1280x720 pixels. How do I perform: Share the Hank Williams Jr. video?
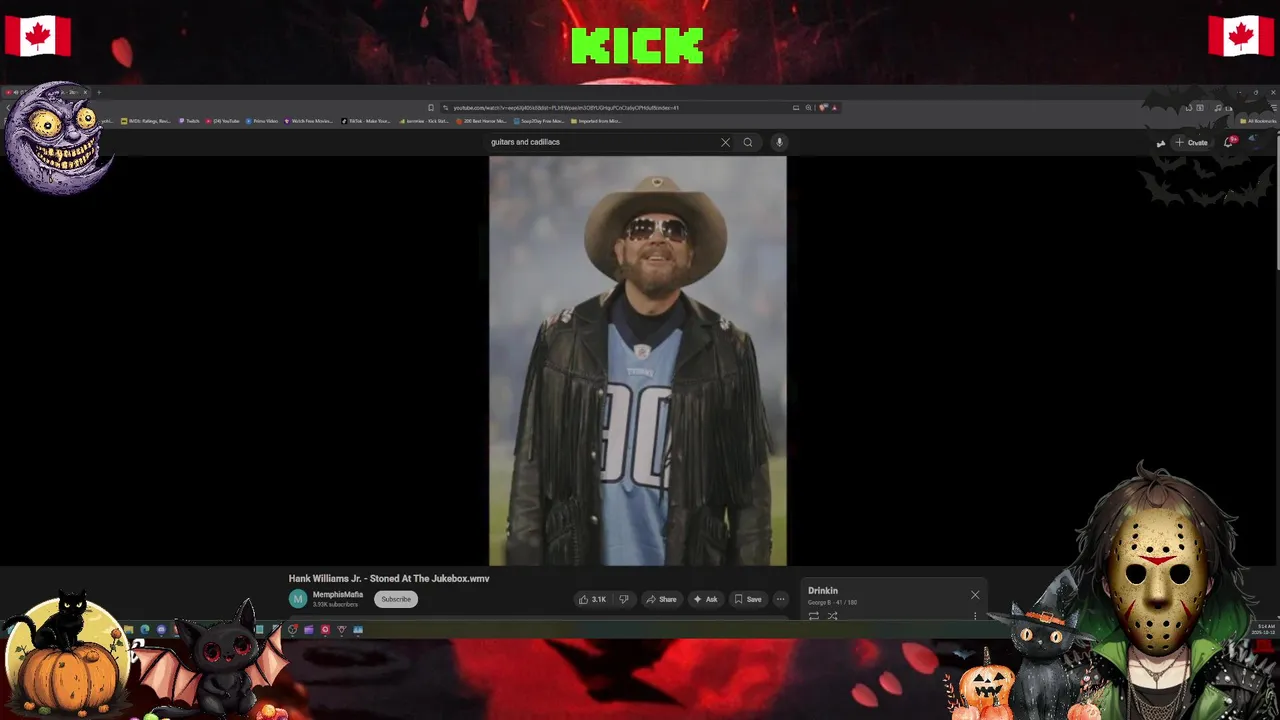point(661,599)
